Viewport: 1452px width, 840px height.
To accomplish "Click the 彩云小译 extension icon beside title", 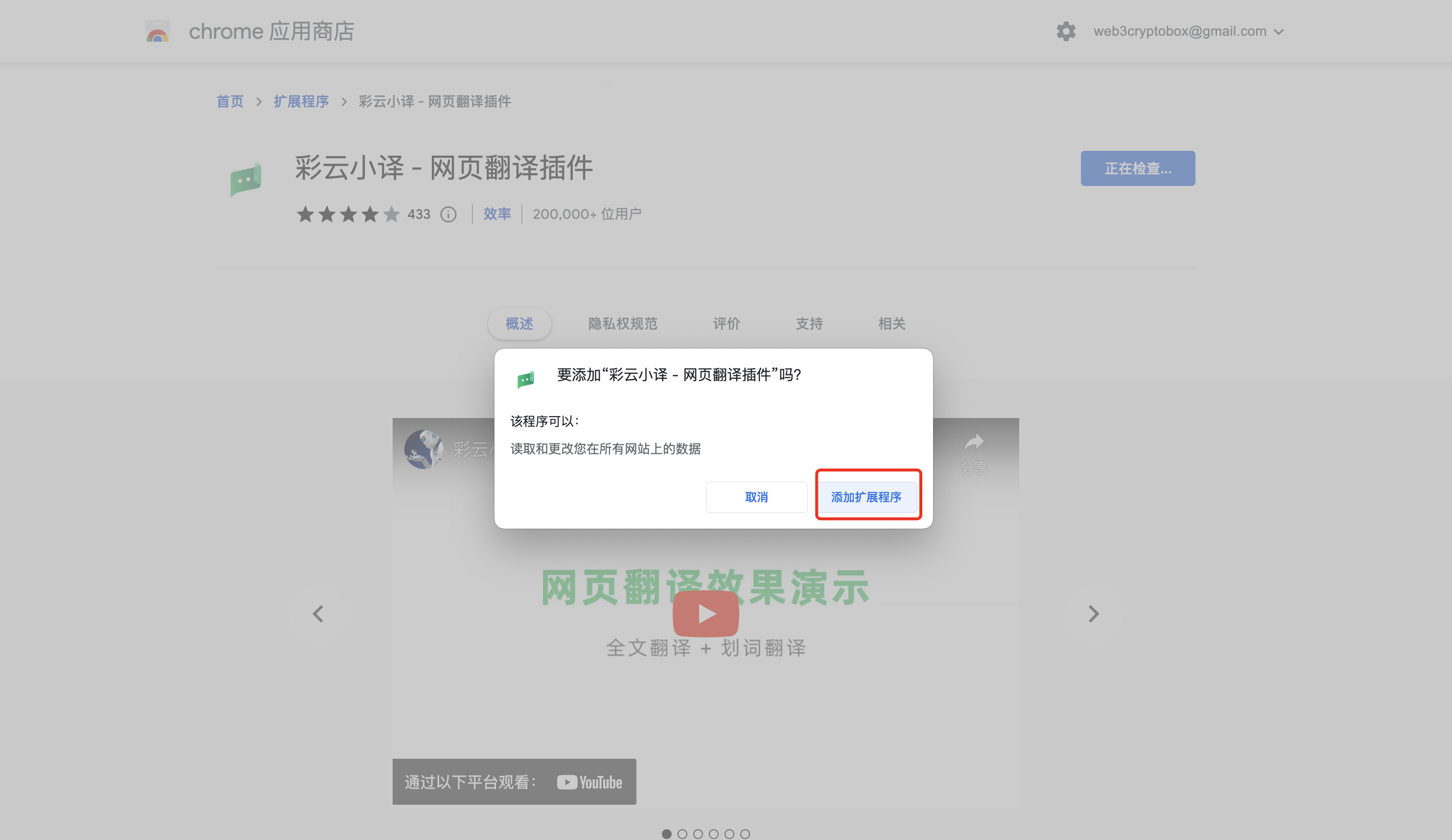I will tap(246, 179).
